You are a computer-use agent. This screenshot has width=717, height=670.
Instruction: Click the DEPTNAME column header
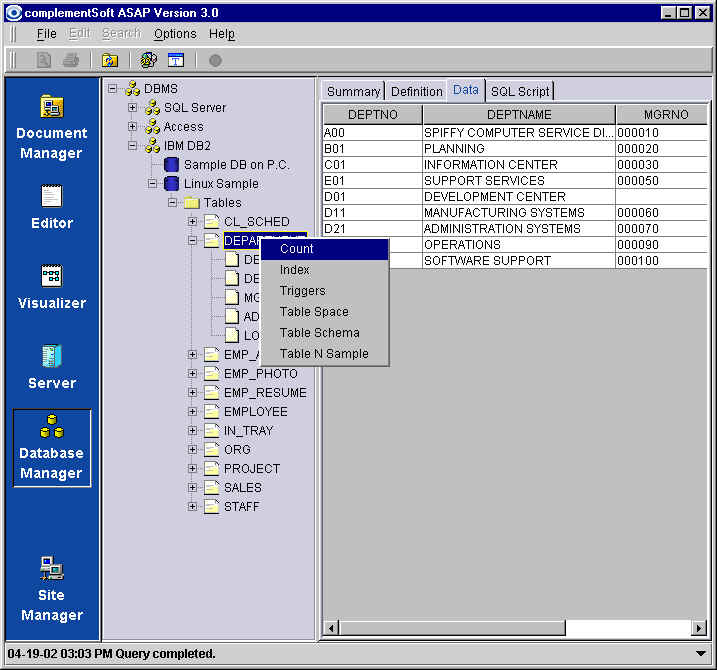point(519,114)
